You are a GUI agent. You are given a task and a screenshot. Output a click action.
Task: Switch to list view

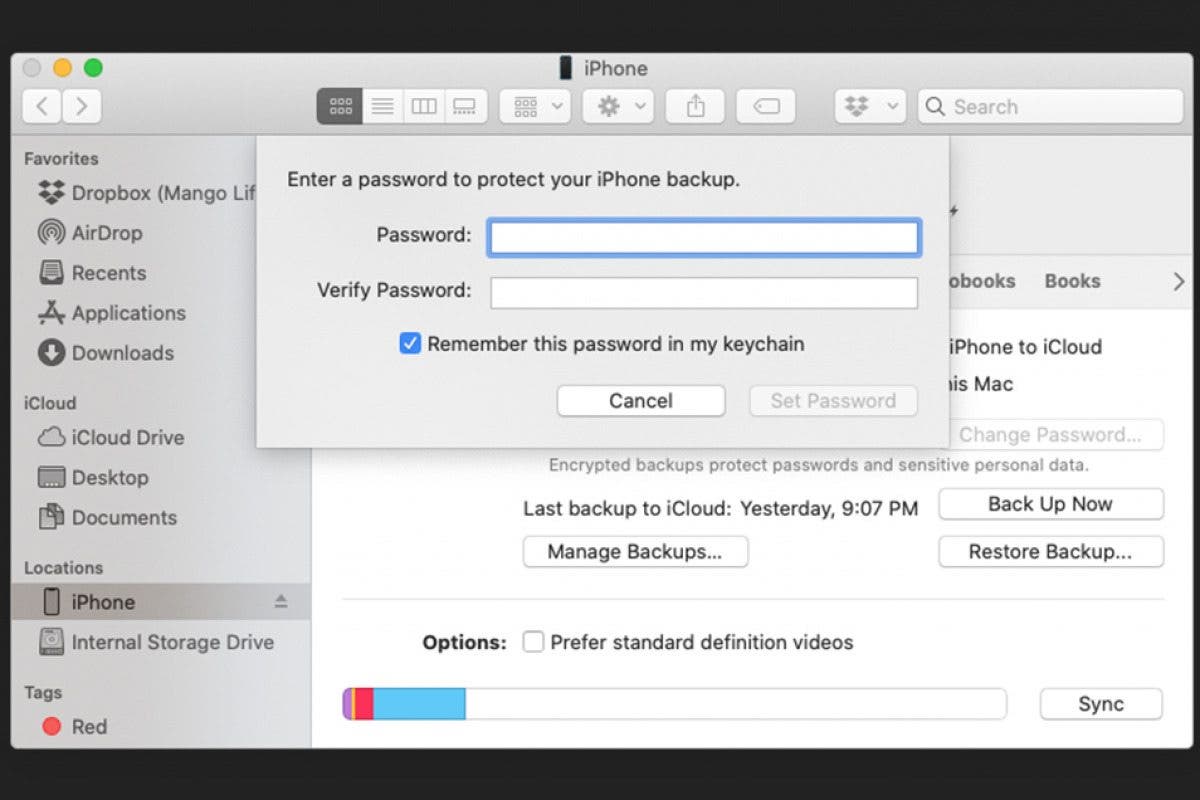click(x=381, y=106)
